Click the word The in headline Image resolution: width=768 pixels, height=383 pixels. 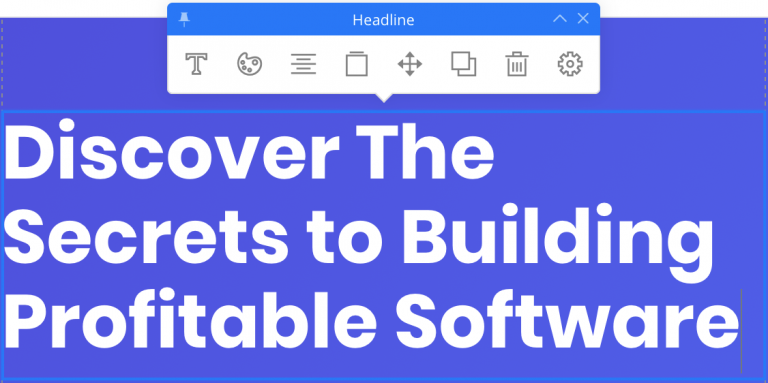(425, 151)
